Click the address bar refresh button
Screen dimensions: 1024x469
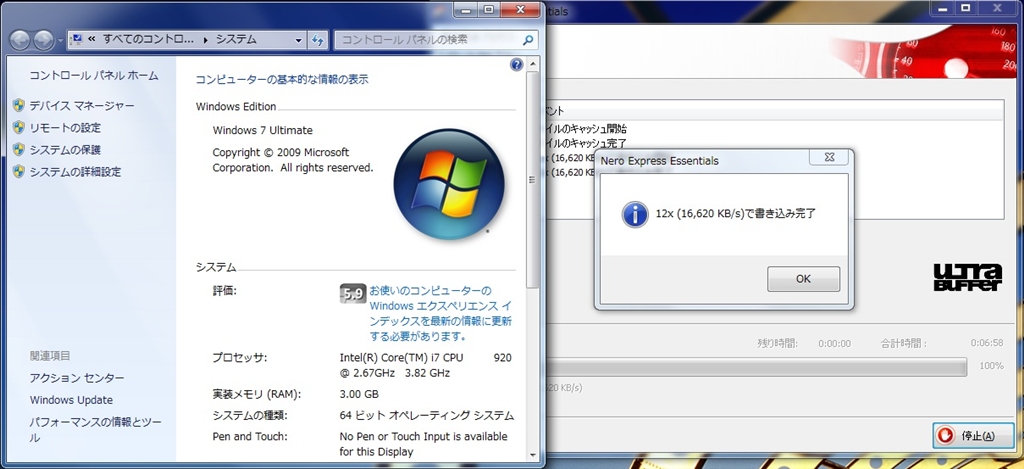point(317,40)
